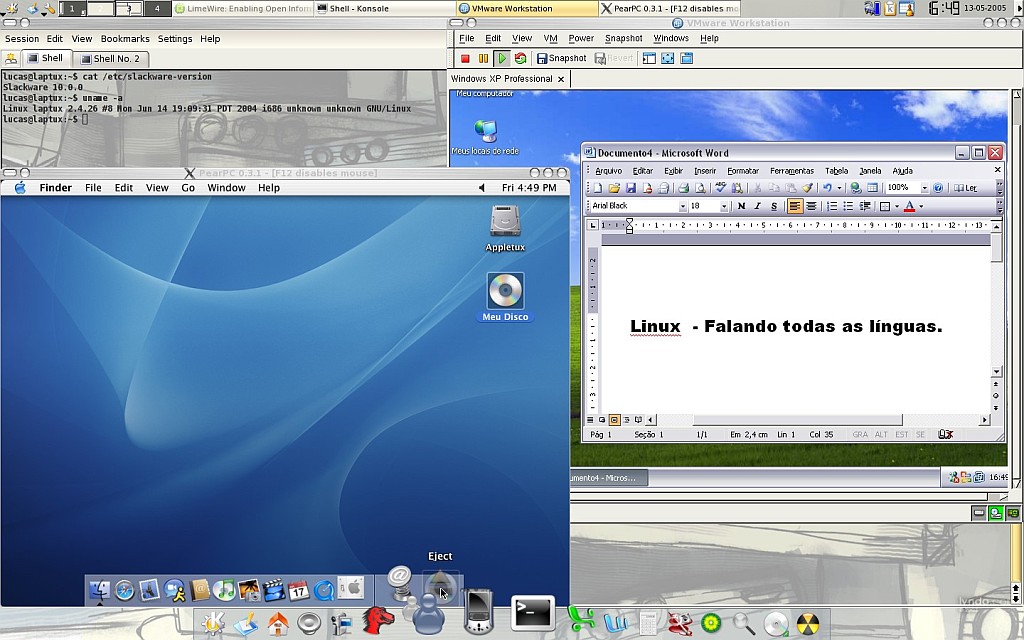Image resolution: width=1024 pixels, height=640 pixels.
Task: Open the Formatar menu in Word
Action: pos(743,171)
